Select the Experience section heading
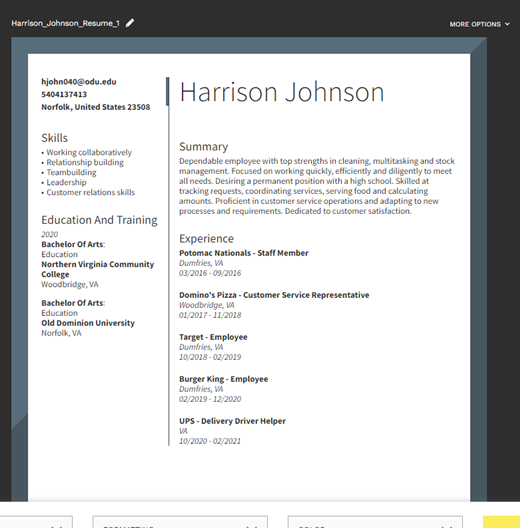Image resolution: width=520 pixels, height=528 pixels. coord(206,238)
